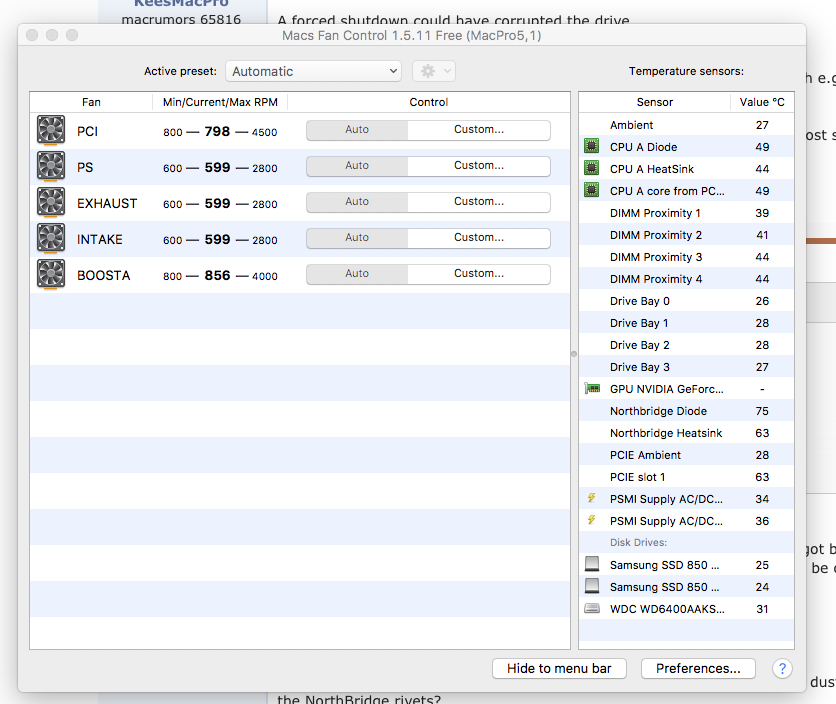Choose Custom control for BOOSTA fan
The width and height of the screenshot is (836, 704).
[479, 274]
